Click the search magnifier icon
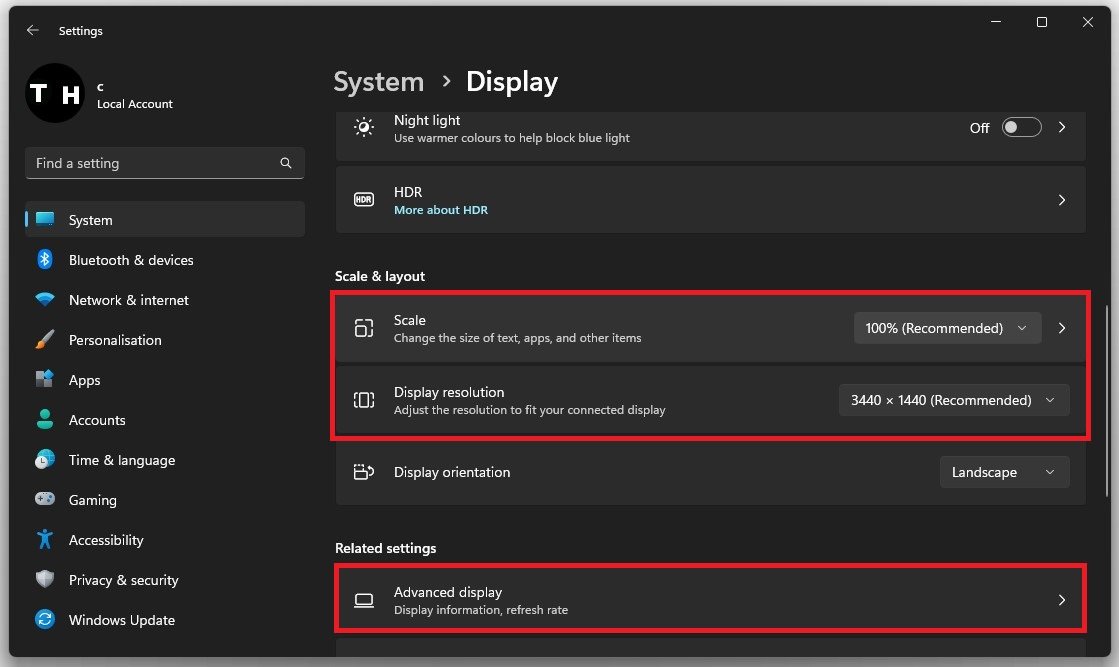 (286, 163)
